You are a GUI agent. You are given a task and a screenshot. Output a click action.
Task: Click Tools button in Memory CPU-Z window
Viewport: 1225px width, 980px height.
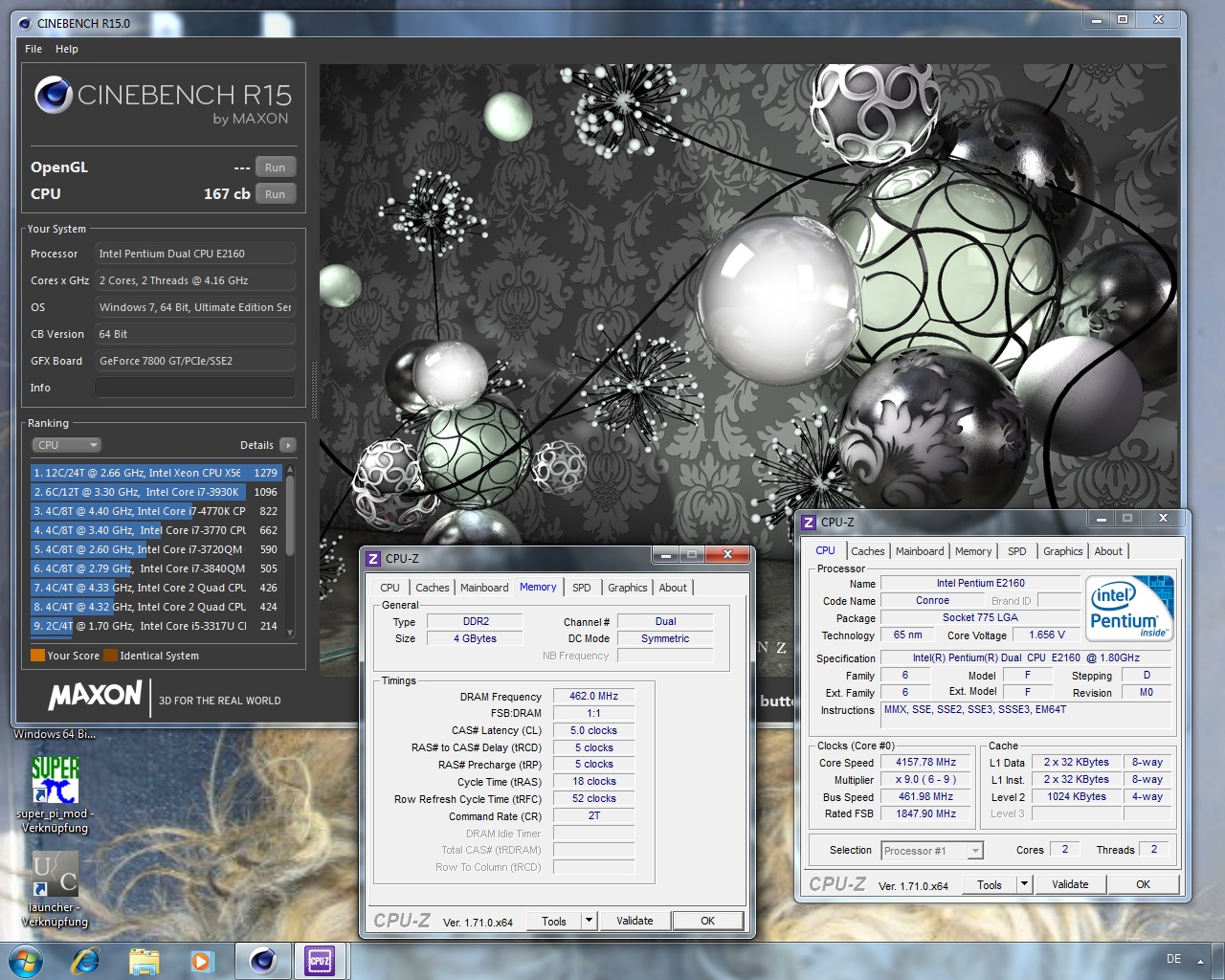pyautogui.click(x=554, y=921)
